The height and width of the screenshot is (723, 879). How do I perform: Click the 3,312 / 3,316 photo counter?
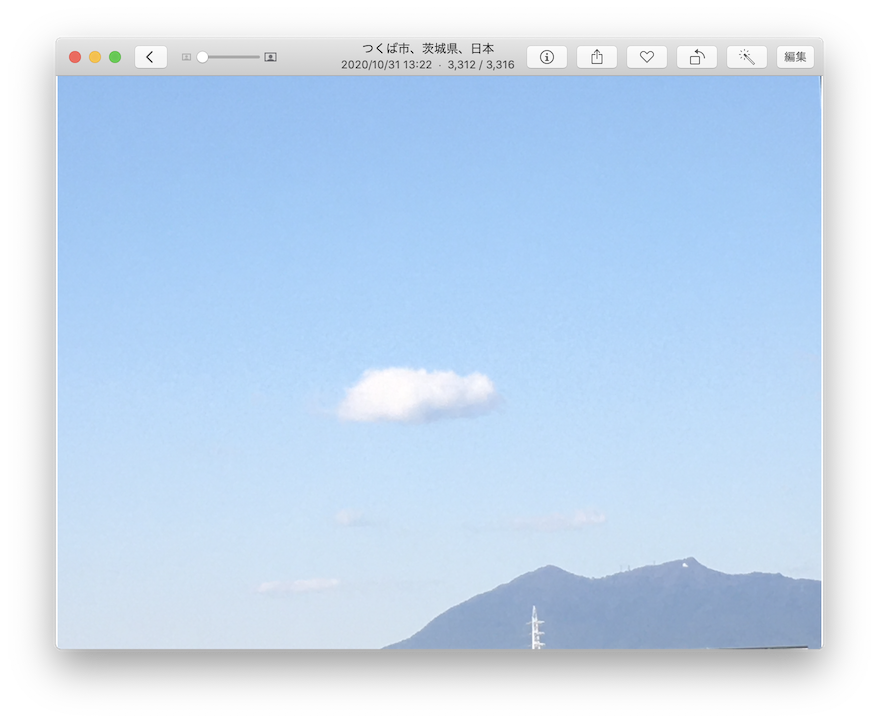pos(481,65)
